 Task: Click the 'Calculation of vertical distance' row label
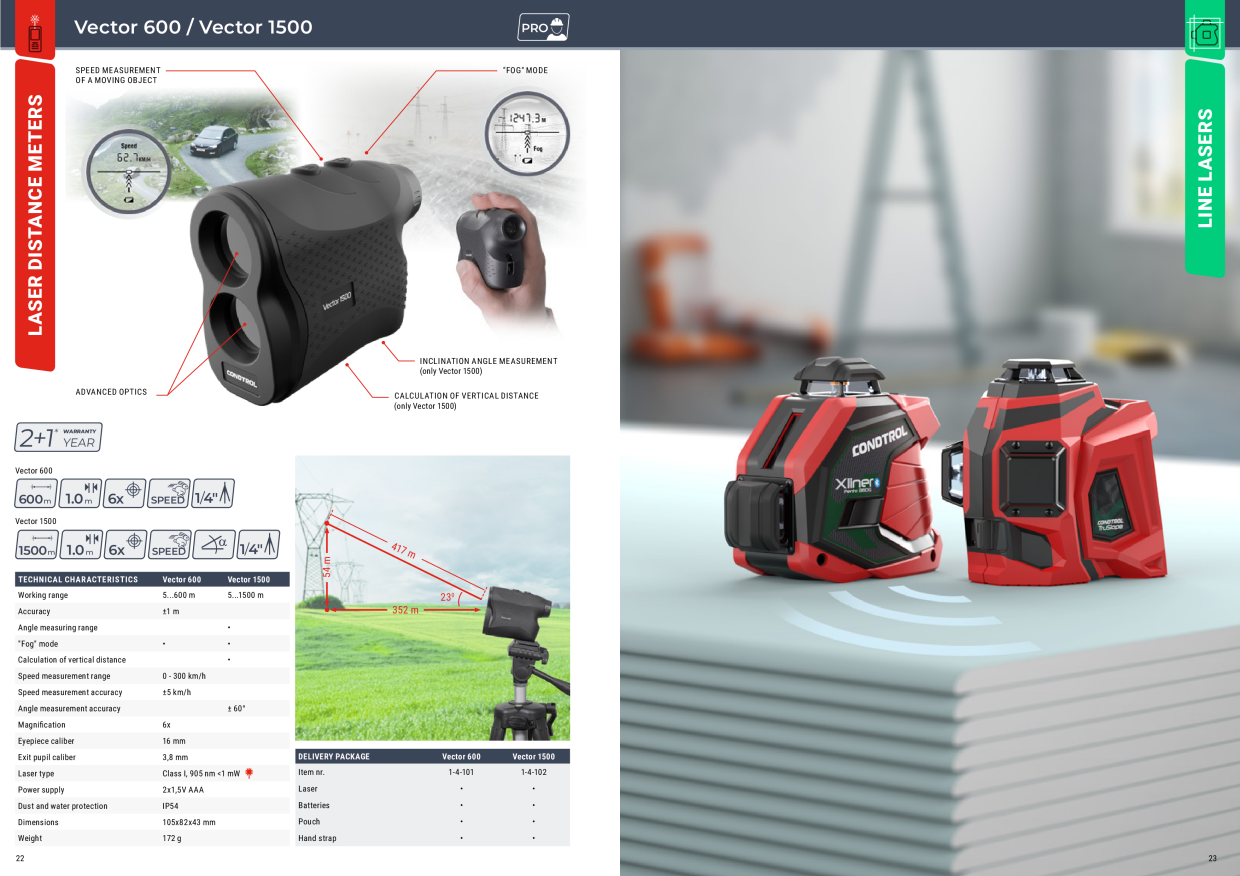tap(72, 660)
